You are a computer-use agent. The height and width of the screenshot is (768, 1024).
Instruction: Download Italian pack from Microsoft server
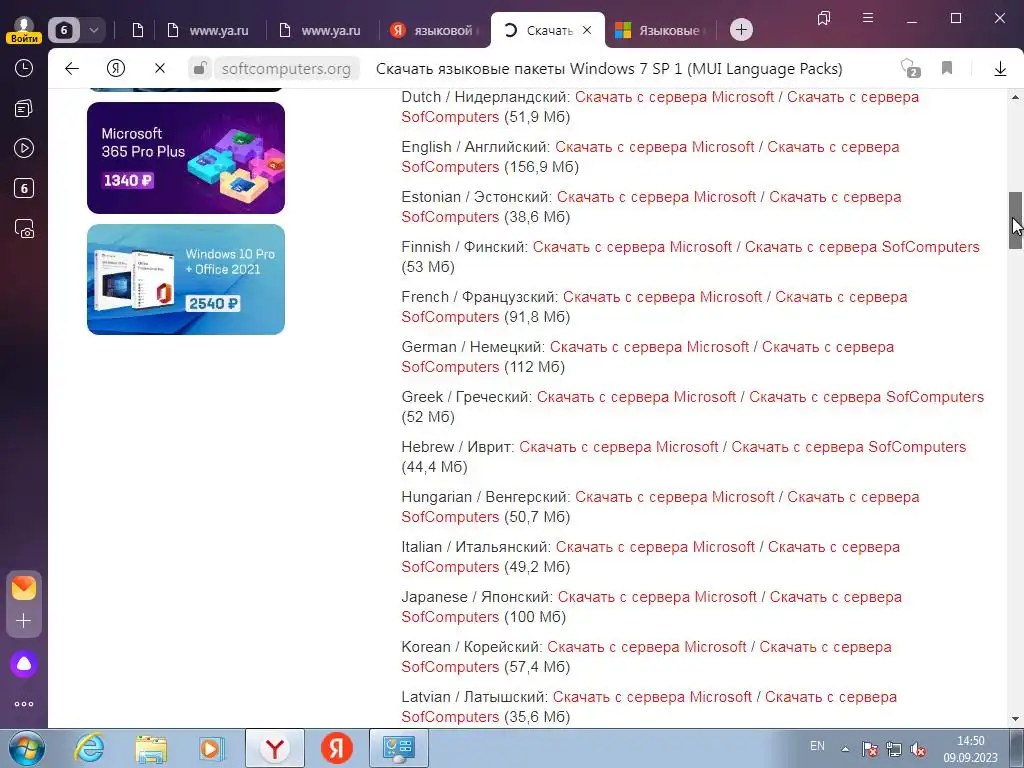655,547
